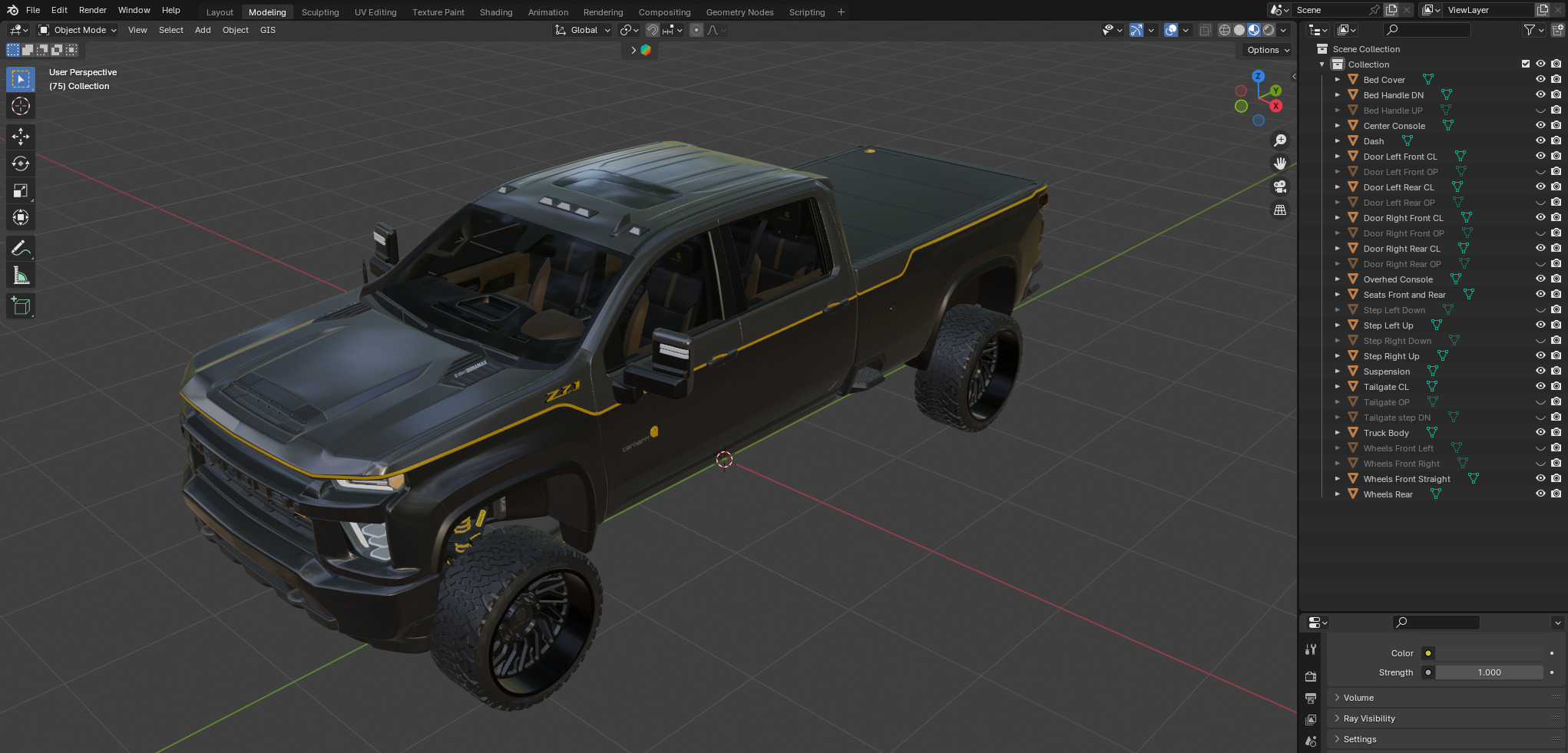
Task: Open the GIS menu
Action: coord(267,30)
